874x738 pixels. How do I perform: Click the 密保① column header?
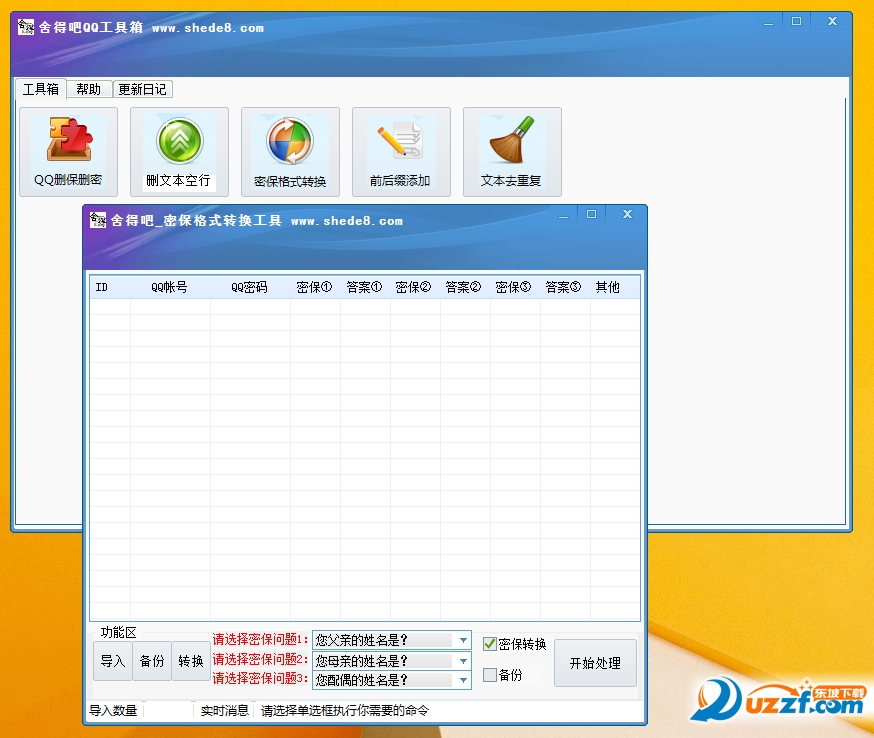[x=315, y=287]
